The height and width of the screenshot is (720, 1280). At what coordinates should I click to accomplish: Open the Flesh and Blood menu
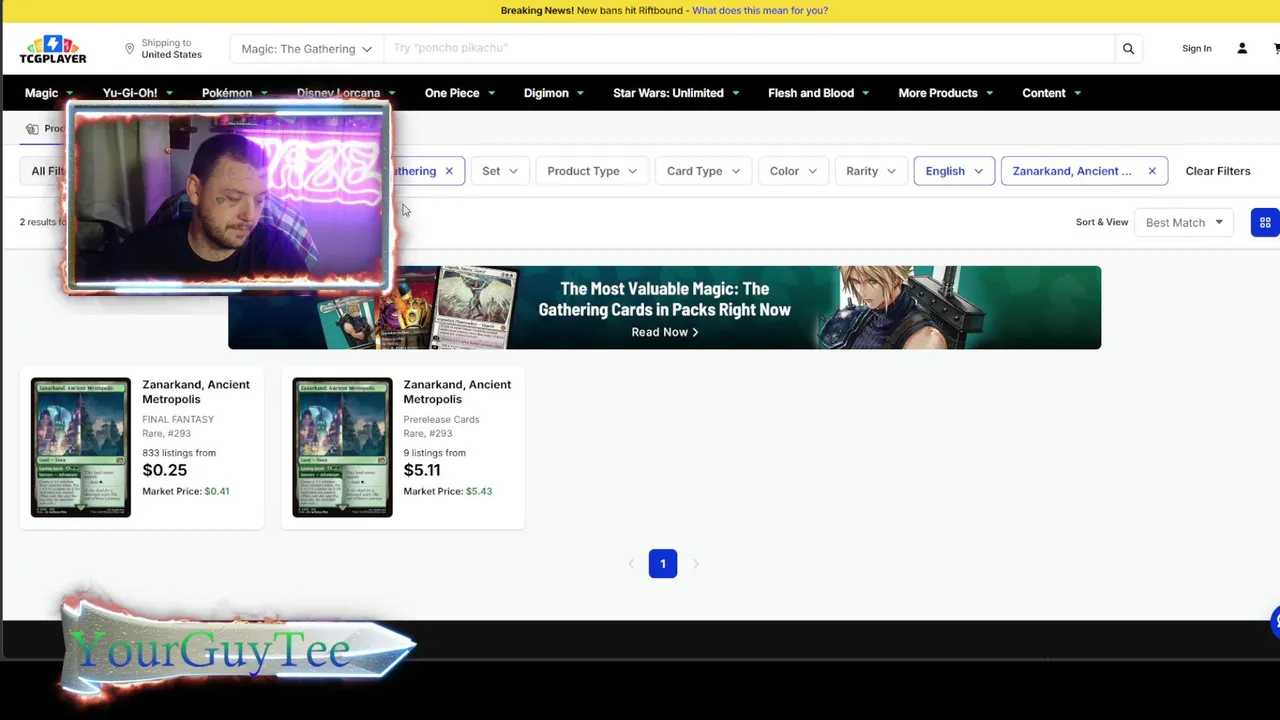click(818, 93)
